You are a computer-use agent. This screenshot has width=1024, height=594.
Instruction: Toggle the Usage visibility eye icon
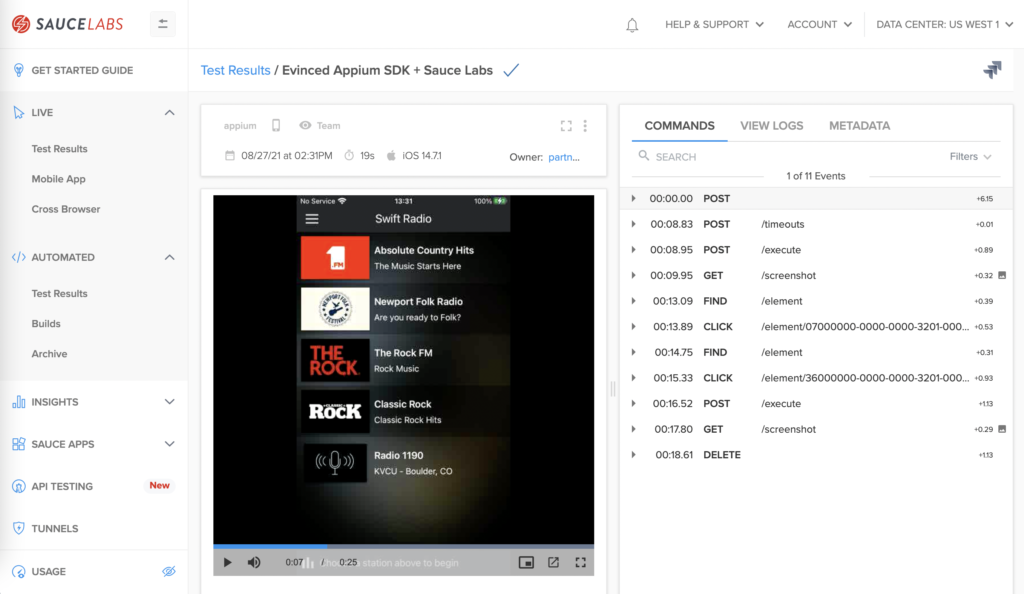pos(168,572)
